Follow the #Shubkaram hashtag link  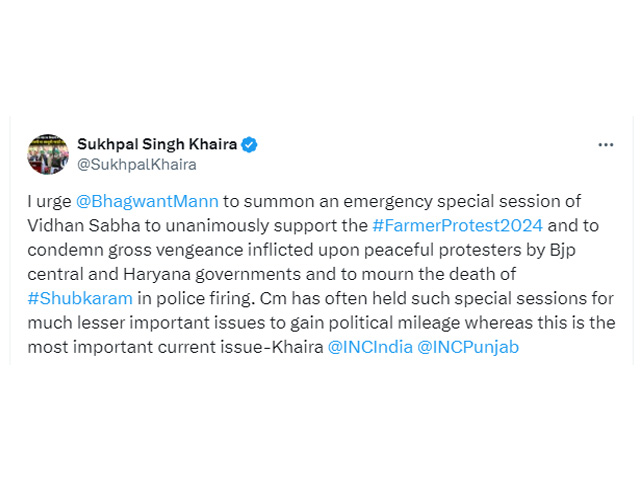click(80, 298)
